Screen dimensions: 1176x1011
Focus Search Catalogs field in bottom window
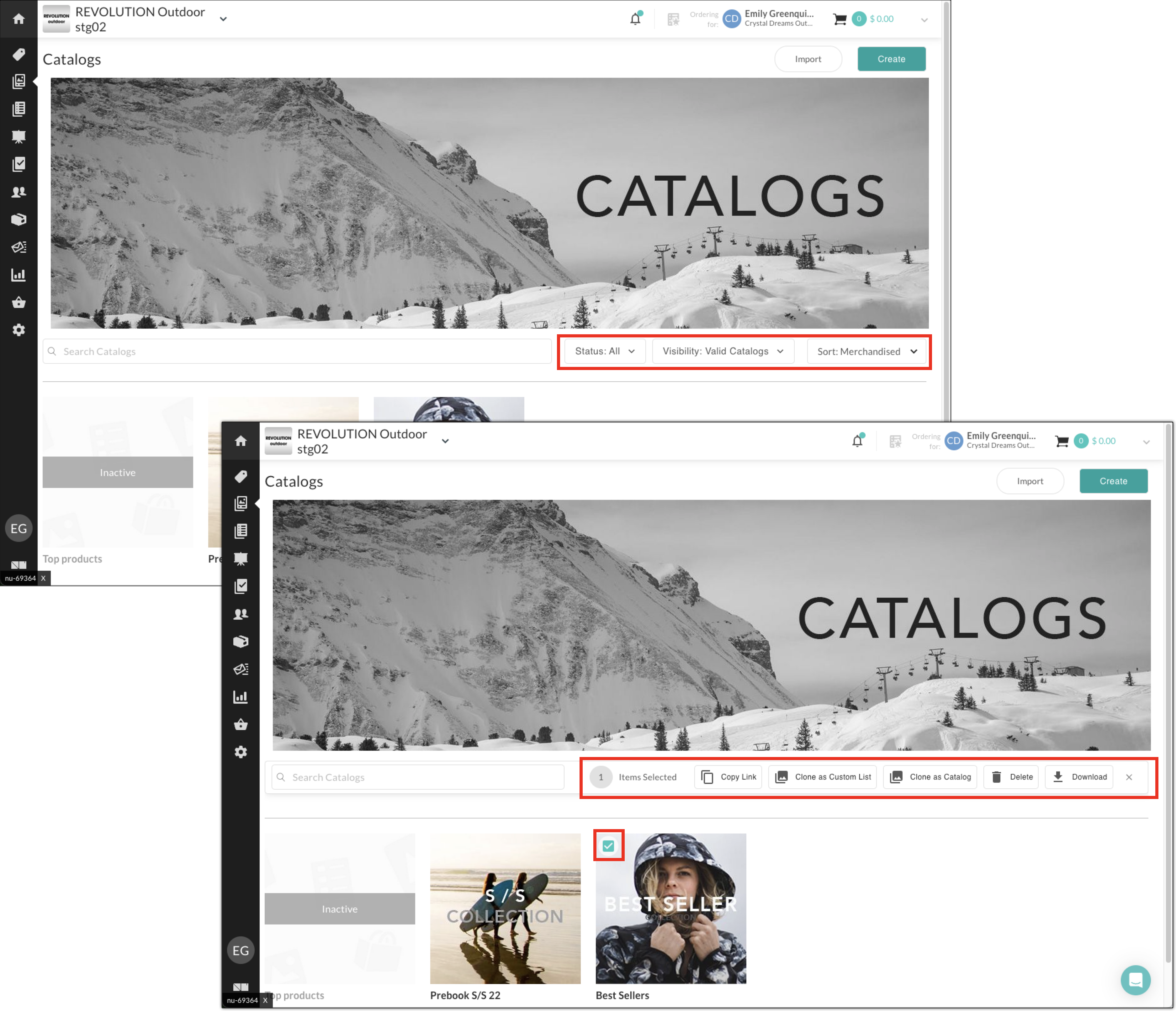418,777
